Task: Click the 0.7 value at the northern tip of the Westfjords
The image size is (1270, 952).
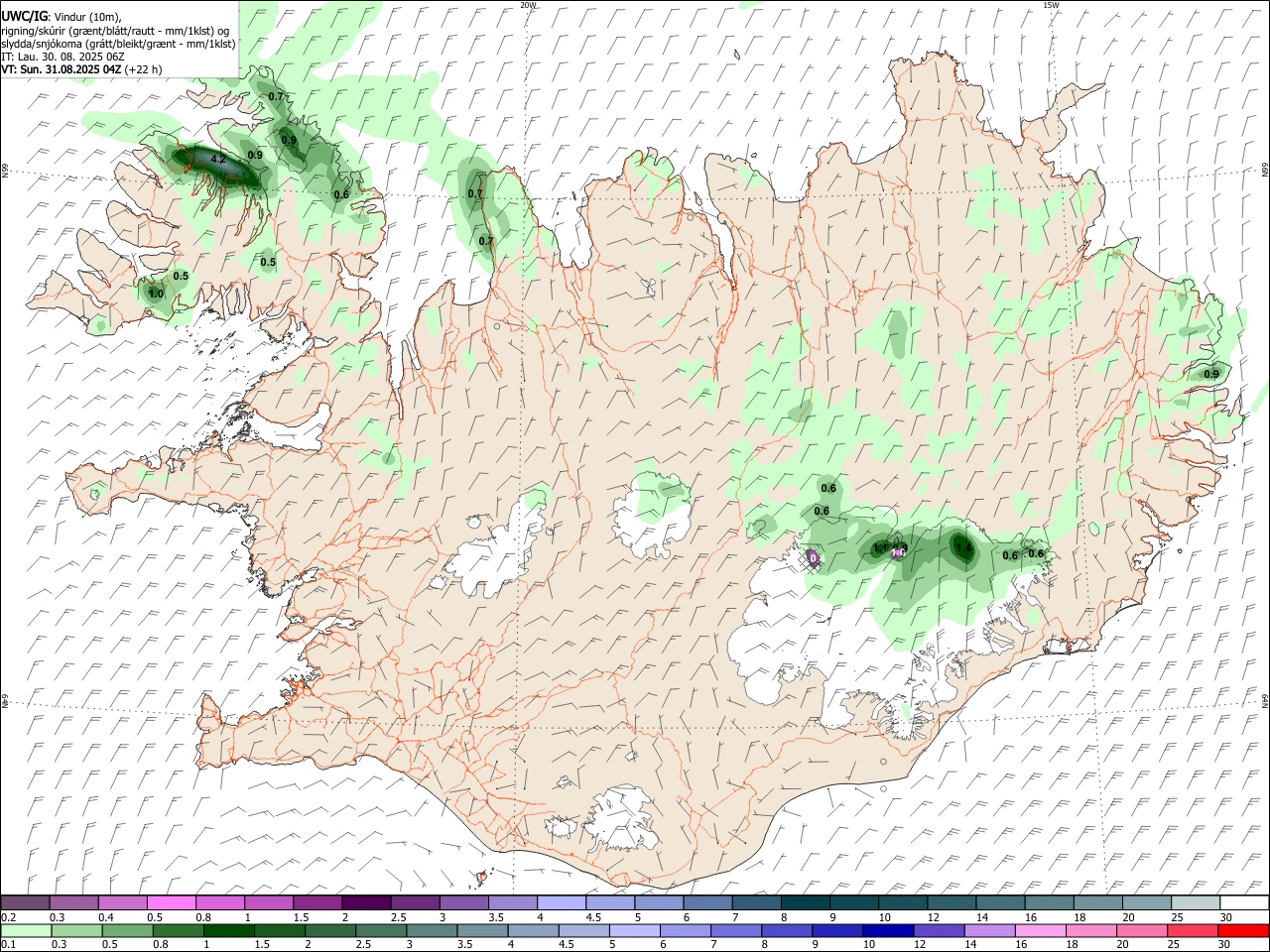Action: 276,96
